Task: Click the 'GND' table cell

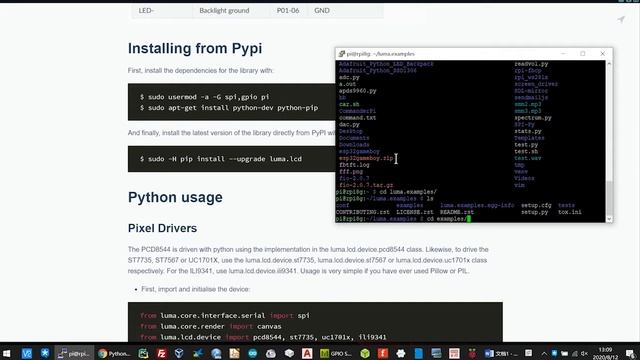Action: point(322,11)
